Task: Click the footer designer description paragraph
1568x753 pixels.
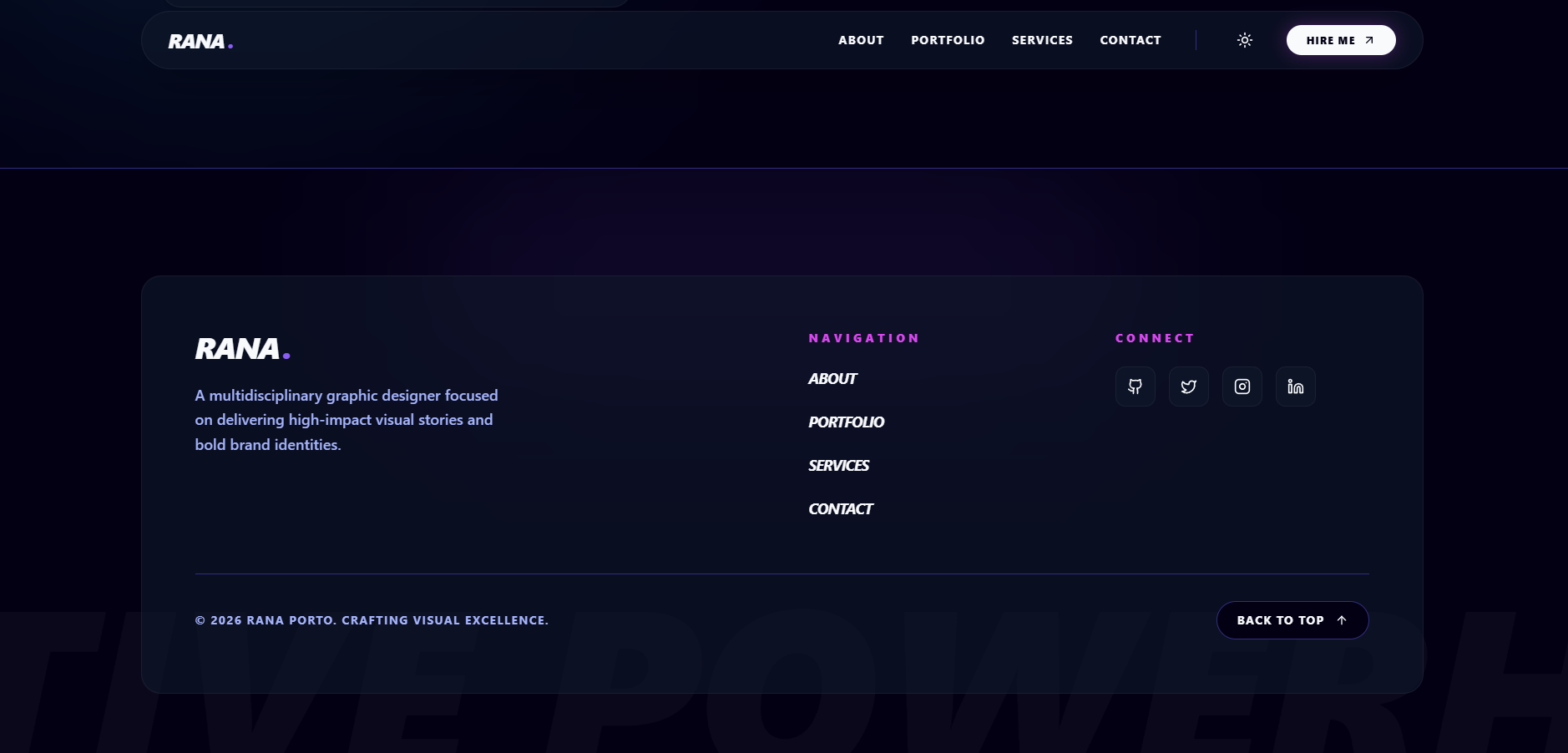Action: pyautogui.click(x=346, y=420)
